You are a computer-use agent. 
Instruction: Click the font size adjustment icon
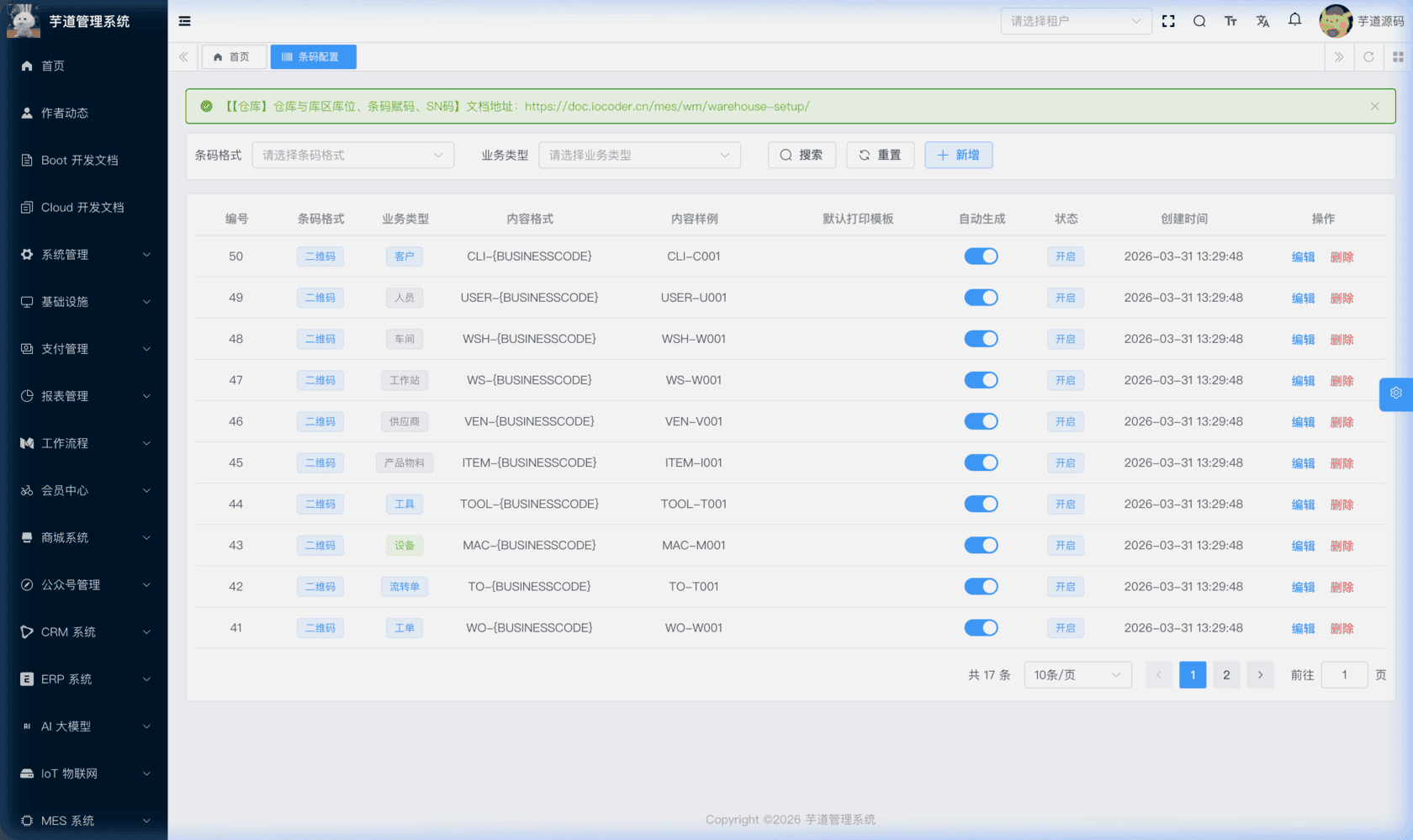(1230, 21)
